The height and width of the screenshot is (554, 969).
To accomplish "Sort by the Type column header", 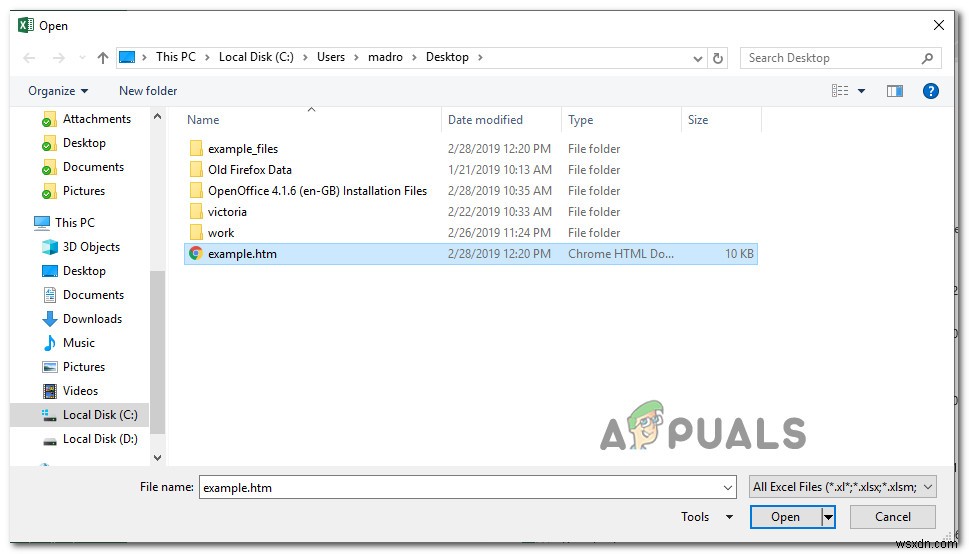I will (x=580, y=120).
